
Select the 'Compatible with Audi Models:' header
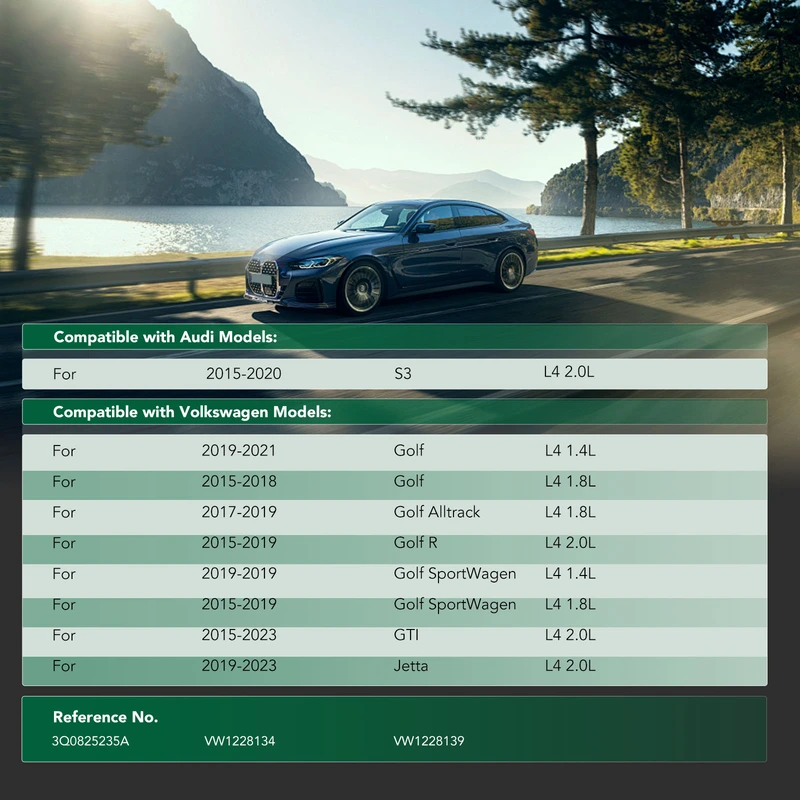tap(165, 337)
